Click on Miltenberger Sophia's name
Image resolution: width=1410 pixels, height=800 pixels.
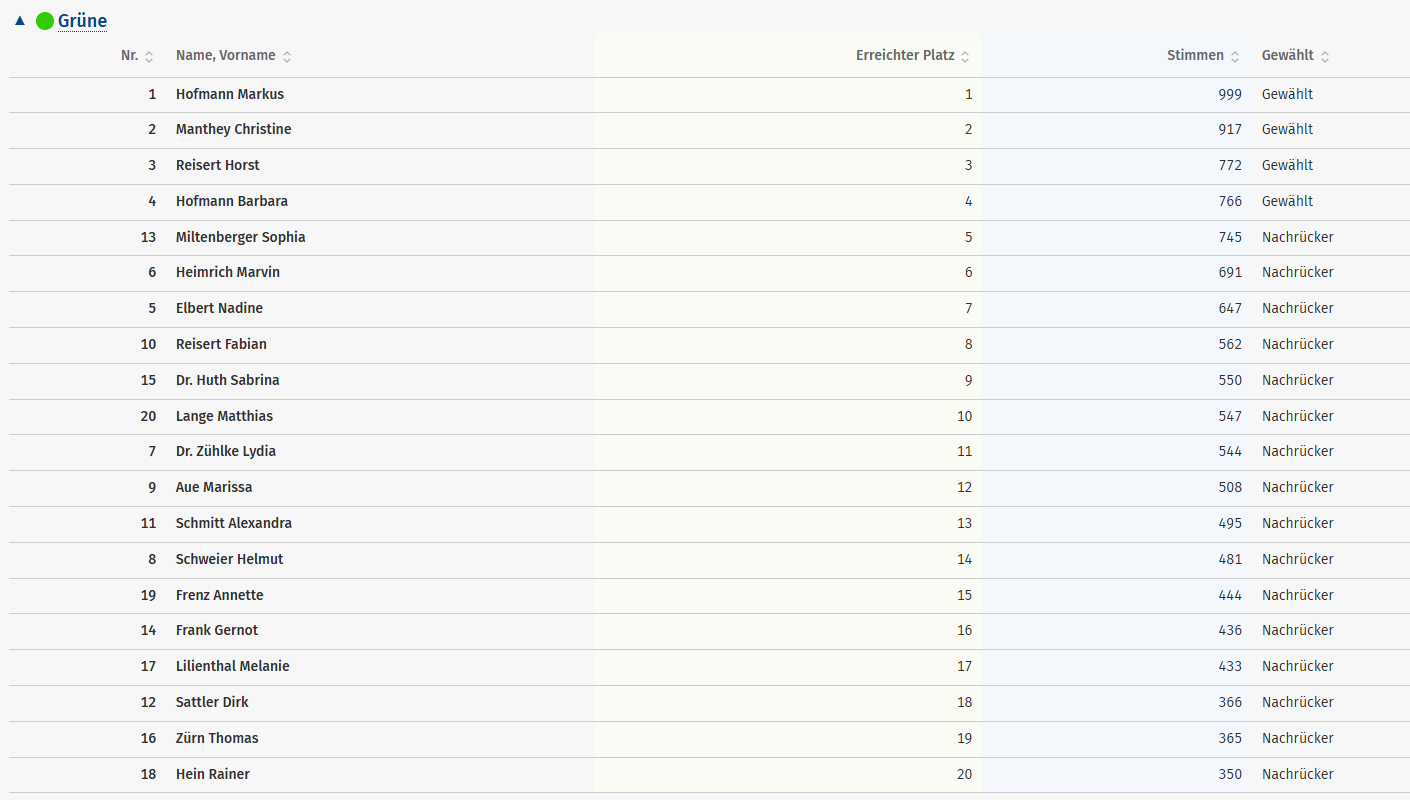tap(240, 237)
